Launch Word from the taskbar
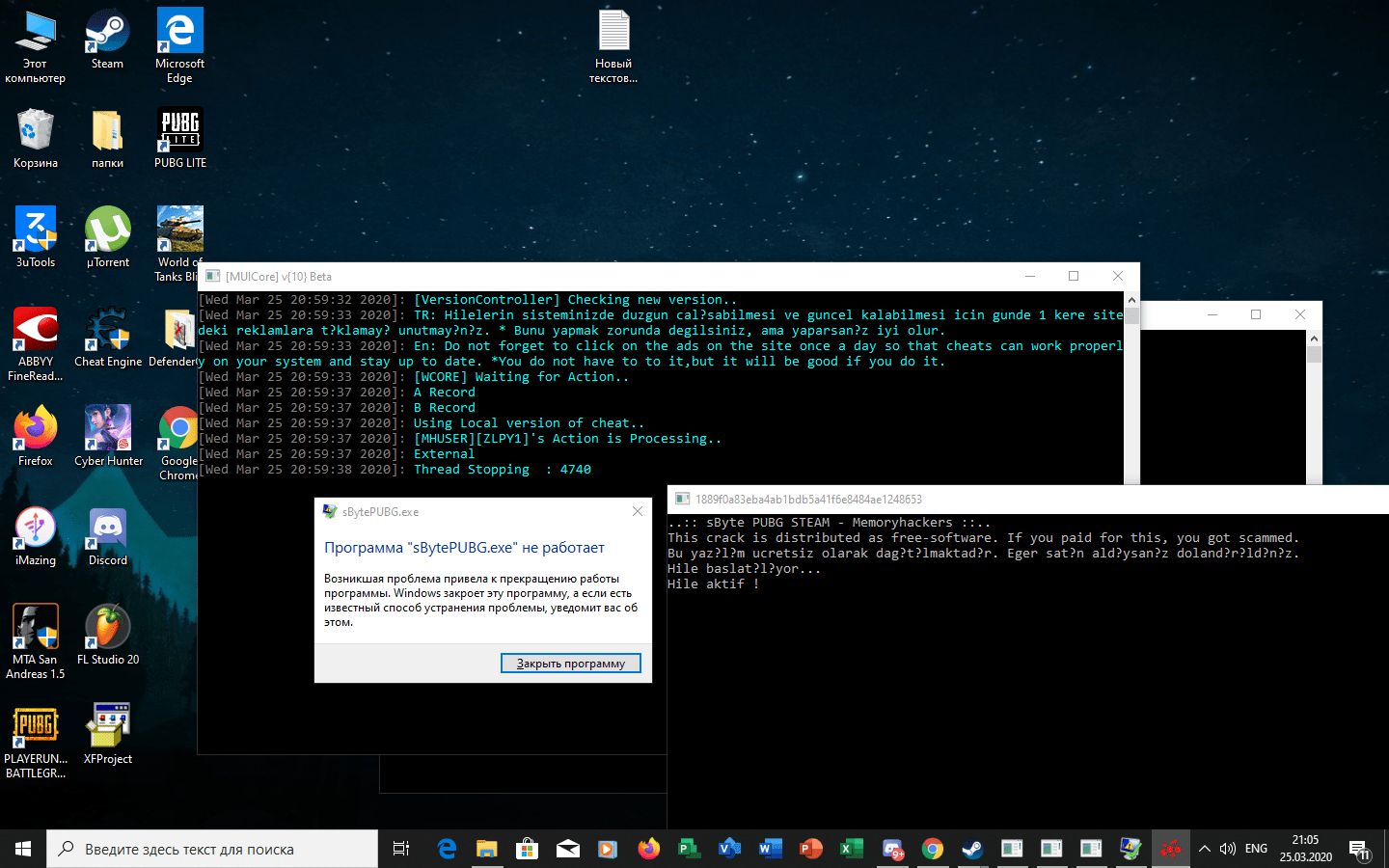This screenshot has height=868, width=1389. 770,849
